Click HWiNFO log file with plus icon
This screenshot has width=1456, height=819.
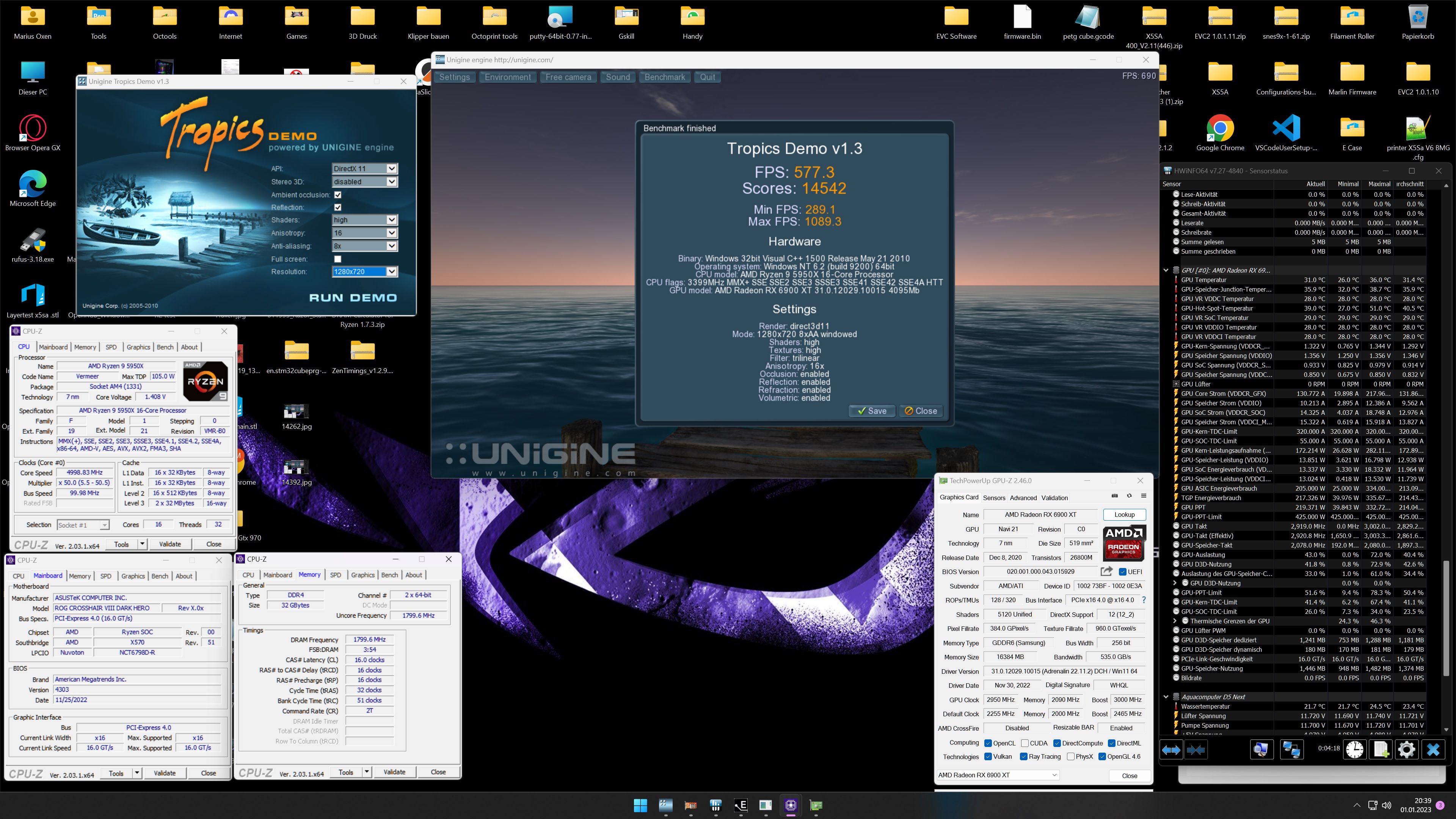(x=1381, y=750)
